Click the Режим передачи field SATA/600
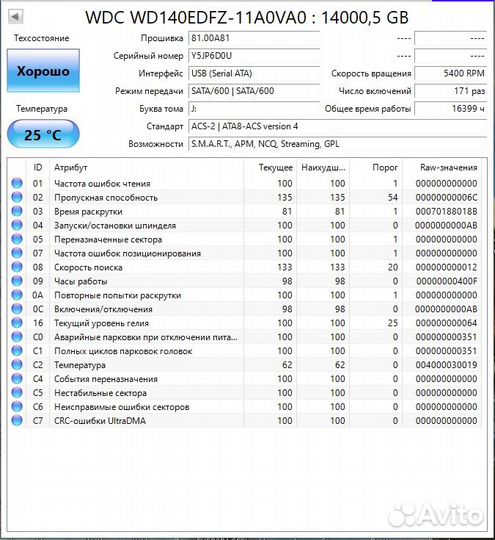Image resolution: width=495 pixels, height=540 pixels. tap(254, 91)
